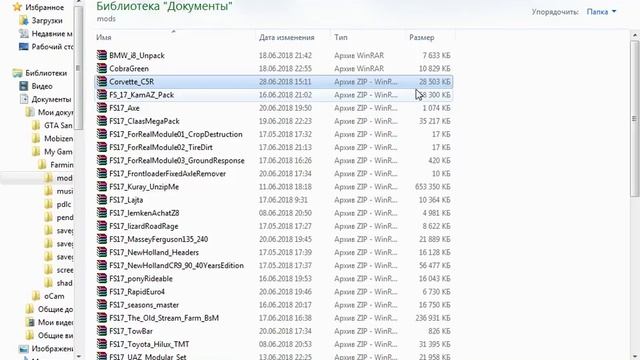Select the screenshots folder in tree
Screen dimensions: 640x360
(64, 270)
